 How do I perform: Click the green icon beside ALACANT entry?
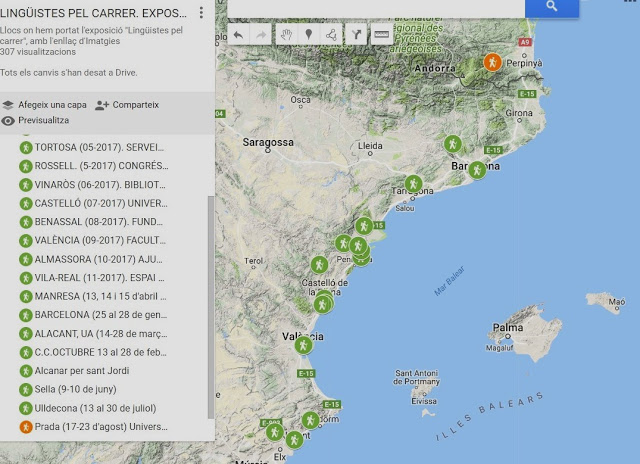coord(26,334)
